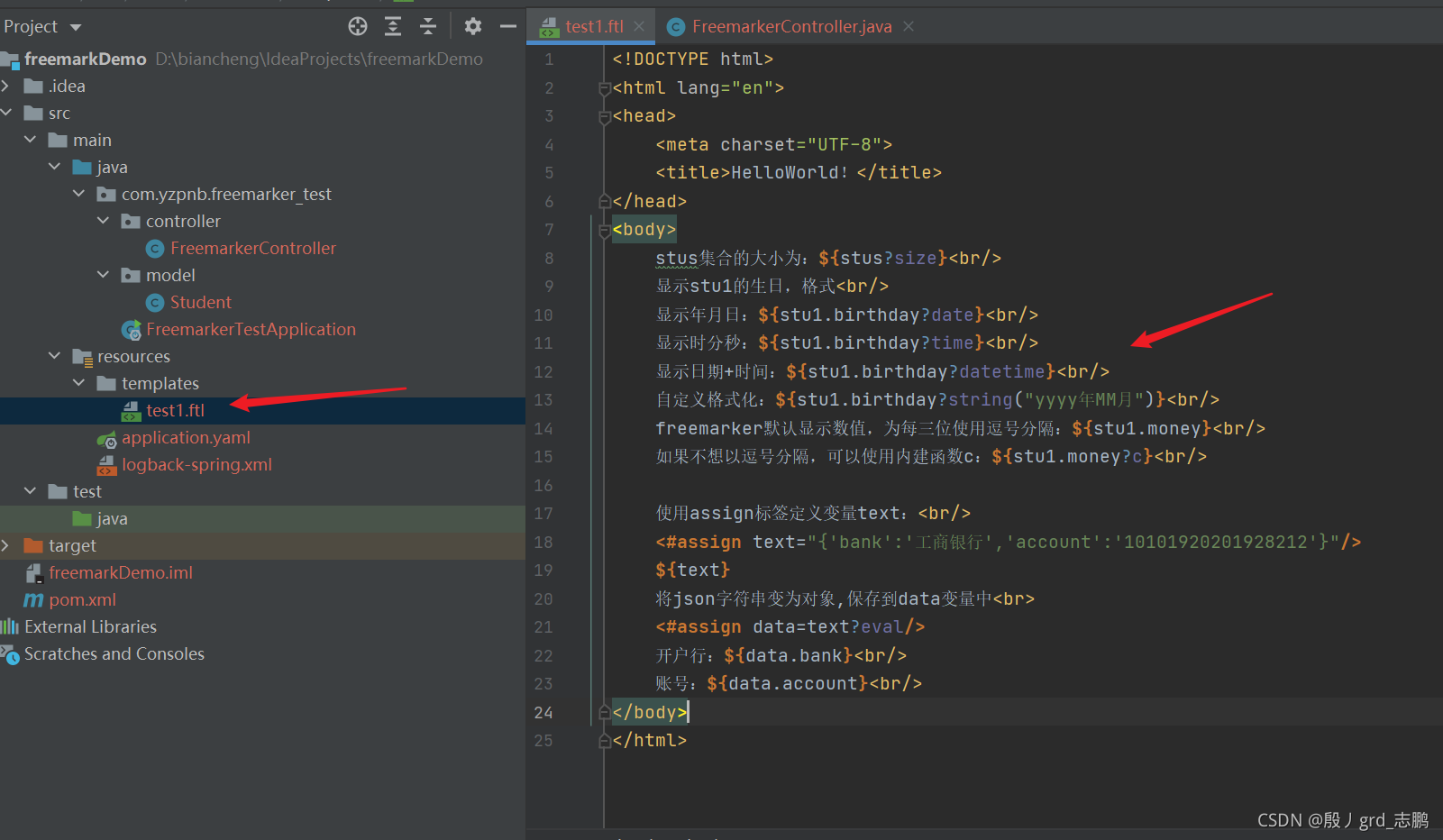Click the application.yaml Spring icon
The width and height of the screenshot is (1443, 840).
point(106,438)
